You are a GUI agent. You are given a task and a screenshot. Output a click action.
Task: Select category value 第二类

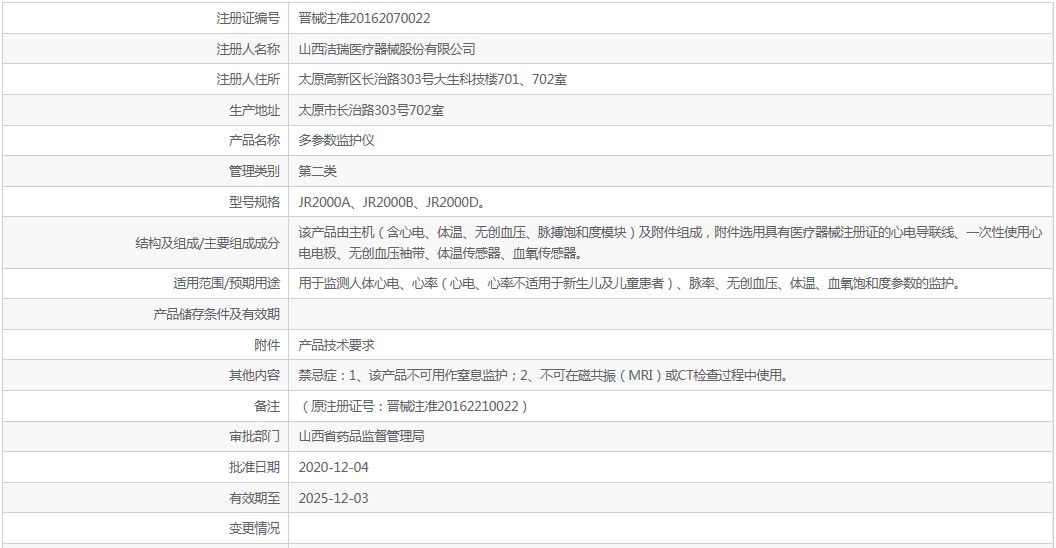(317, 171)
